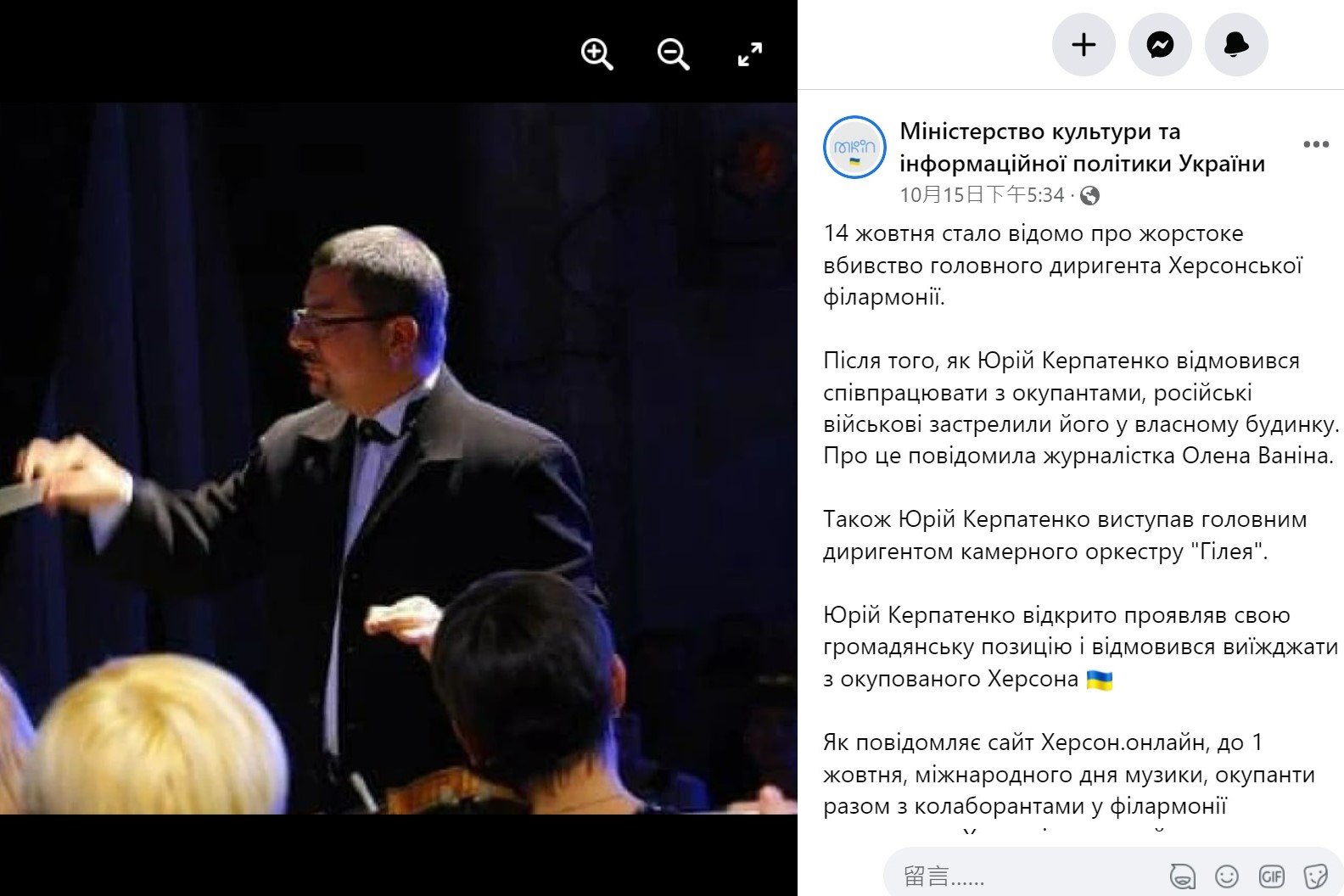Open the sticker picker in comment box
This screenshot has height=896, width=1344.
click(x=1315, y=876)
